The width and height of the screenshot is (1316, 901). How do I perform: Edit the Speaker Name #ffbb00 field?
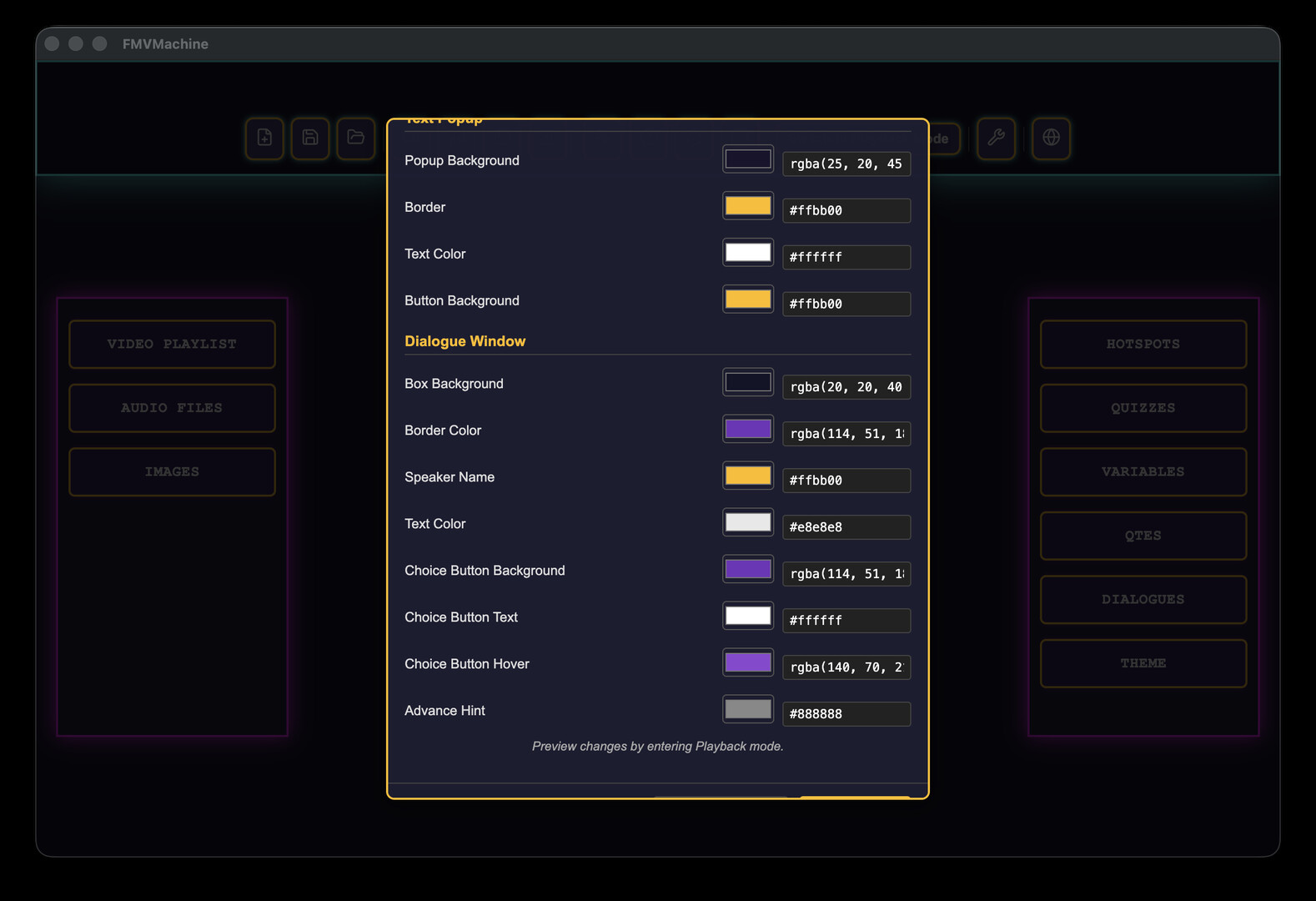(846, 481)
